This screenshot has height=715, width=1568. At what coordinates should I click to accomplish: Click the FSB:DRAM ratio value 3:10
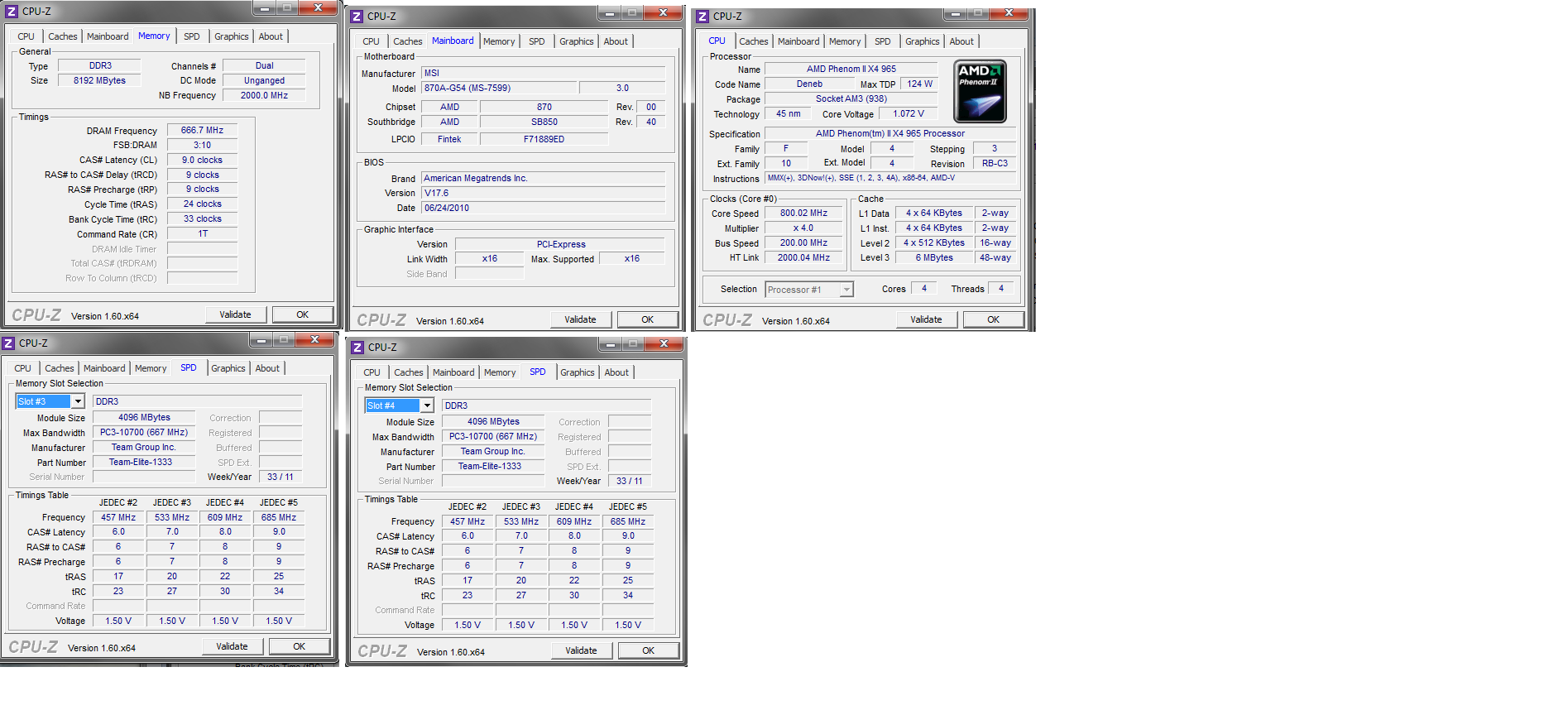pos(203,145)
